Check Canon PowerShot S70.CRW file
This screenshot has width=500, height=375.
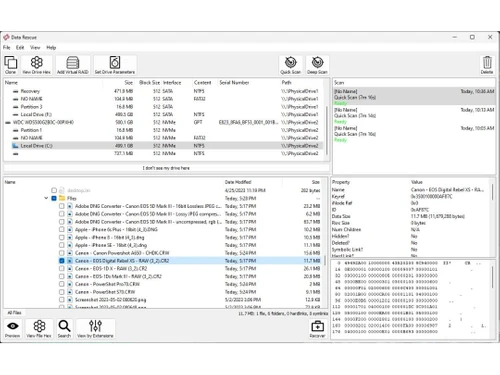pyautogui.click(x=62, y=292)
